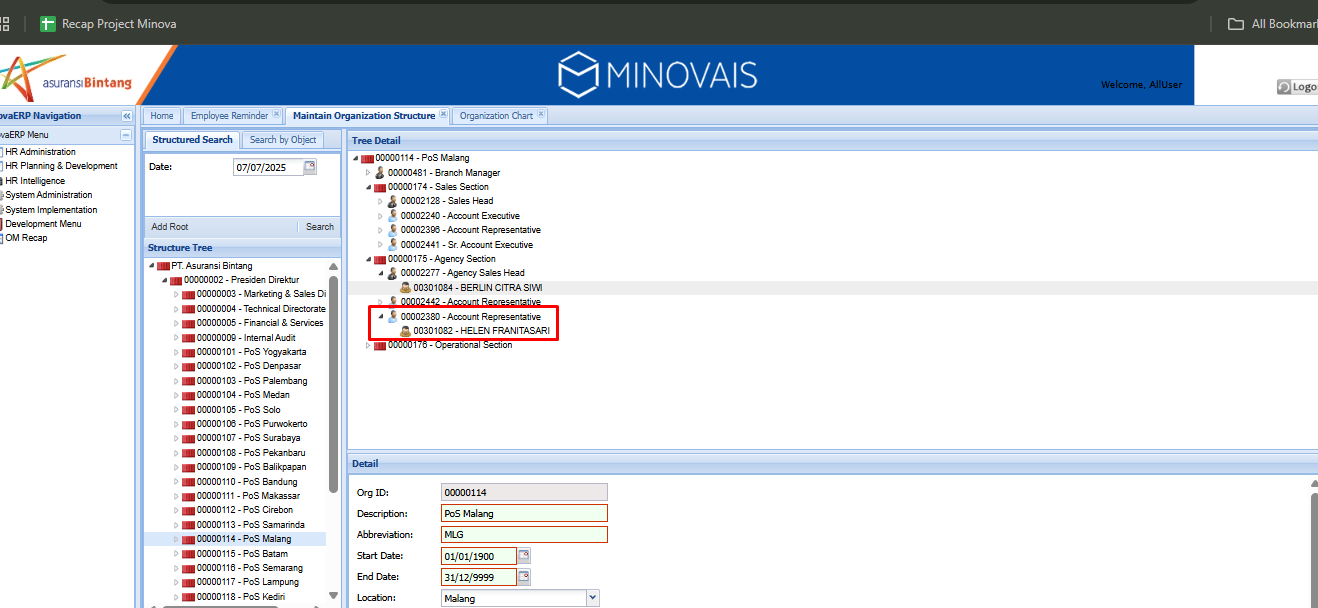Click the Structure Tree vertical scrollbar
The height and width of the screenshot is (608, 1318).
[334, 383]
